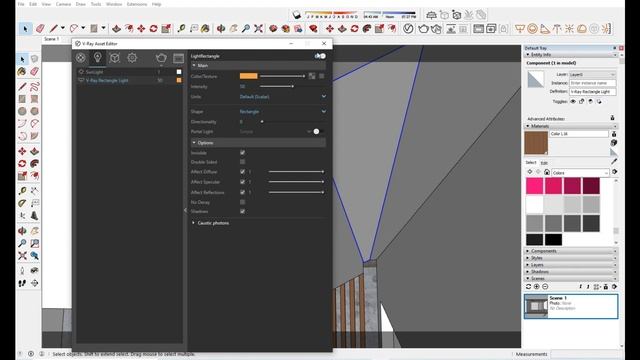Open the Camera menu

63,4
